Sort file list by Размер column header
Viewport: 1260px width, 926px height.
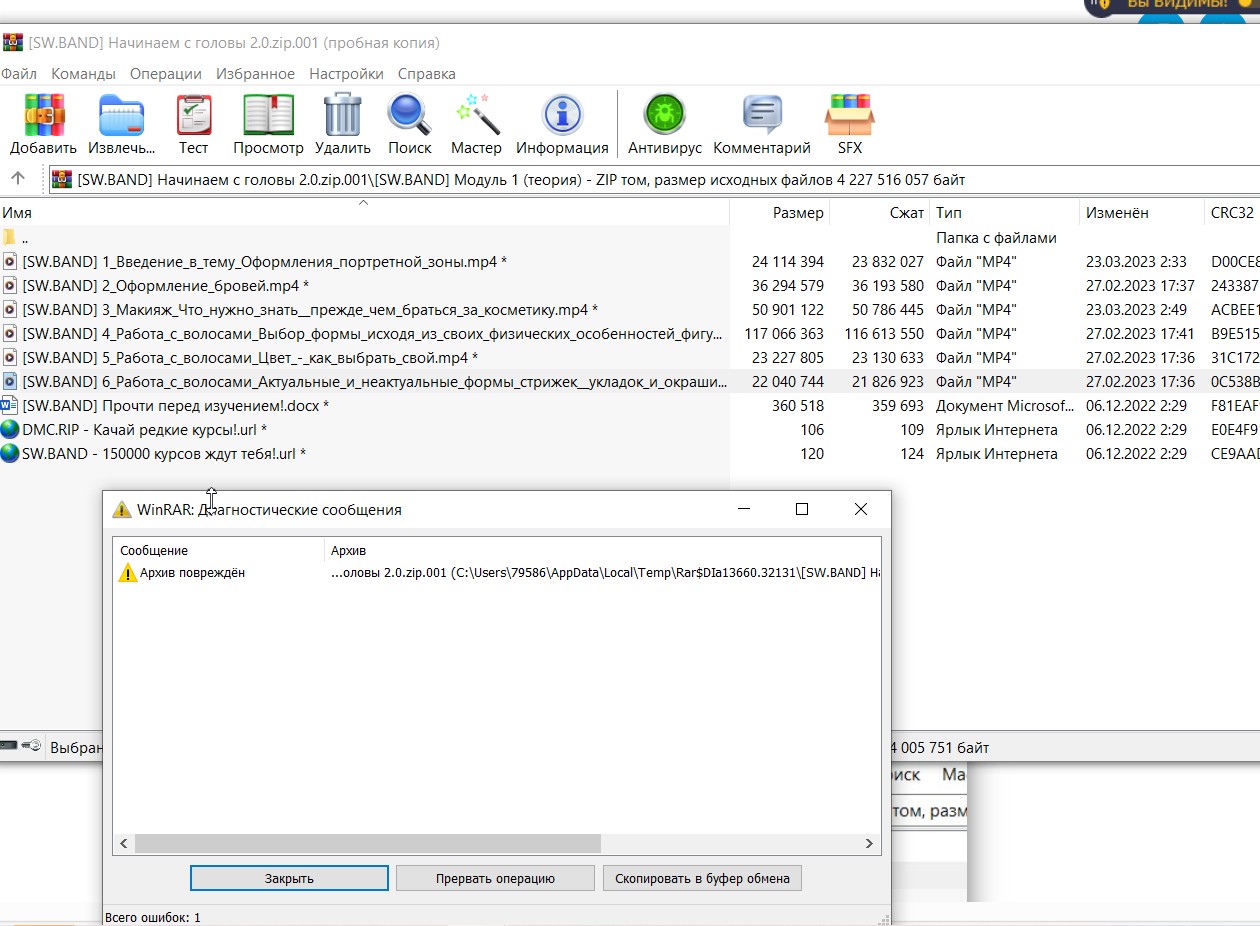[x=797, y=213]
